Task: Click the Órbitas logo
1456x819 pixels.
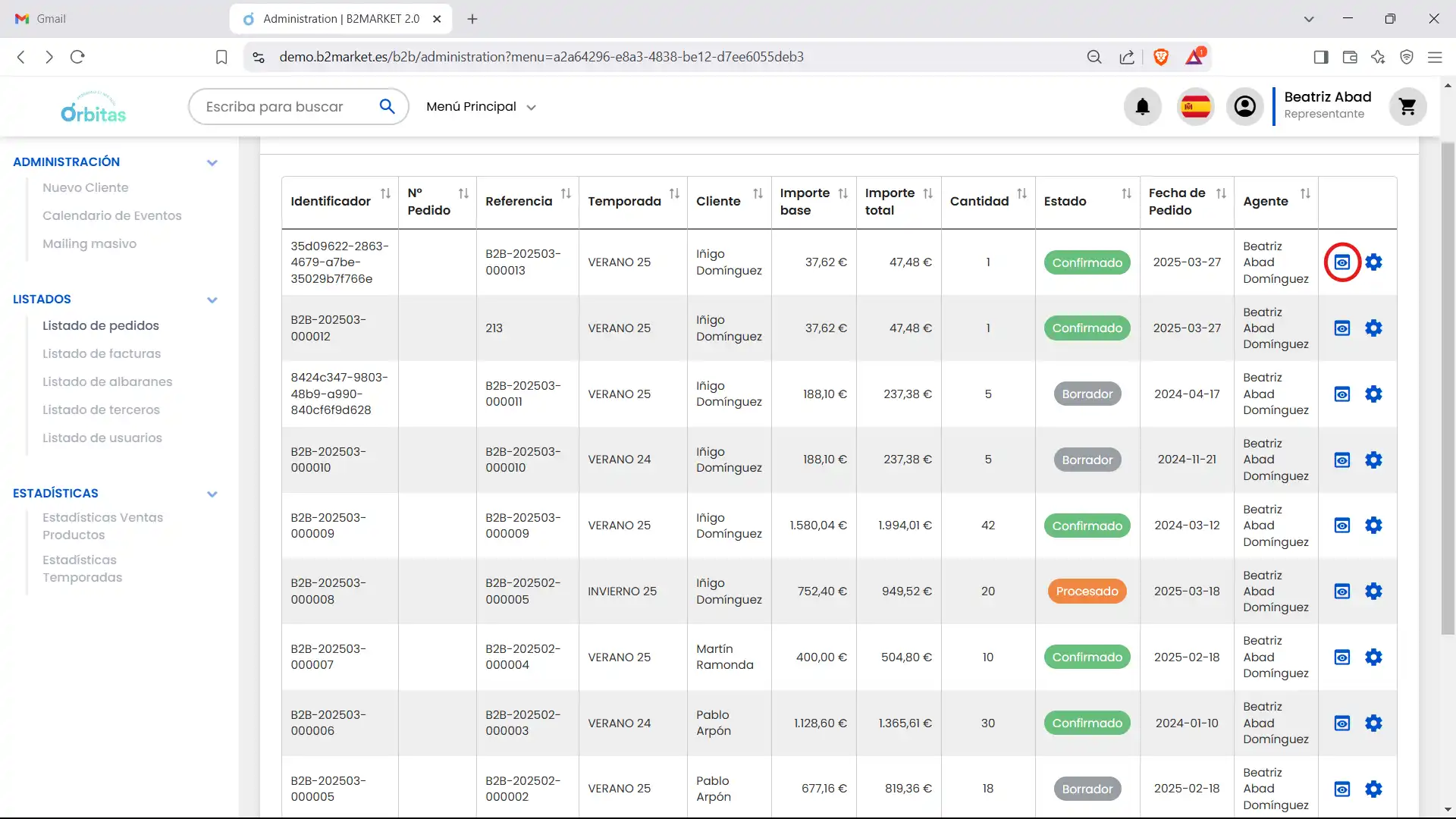Action: (93, 108)
